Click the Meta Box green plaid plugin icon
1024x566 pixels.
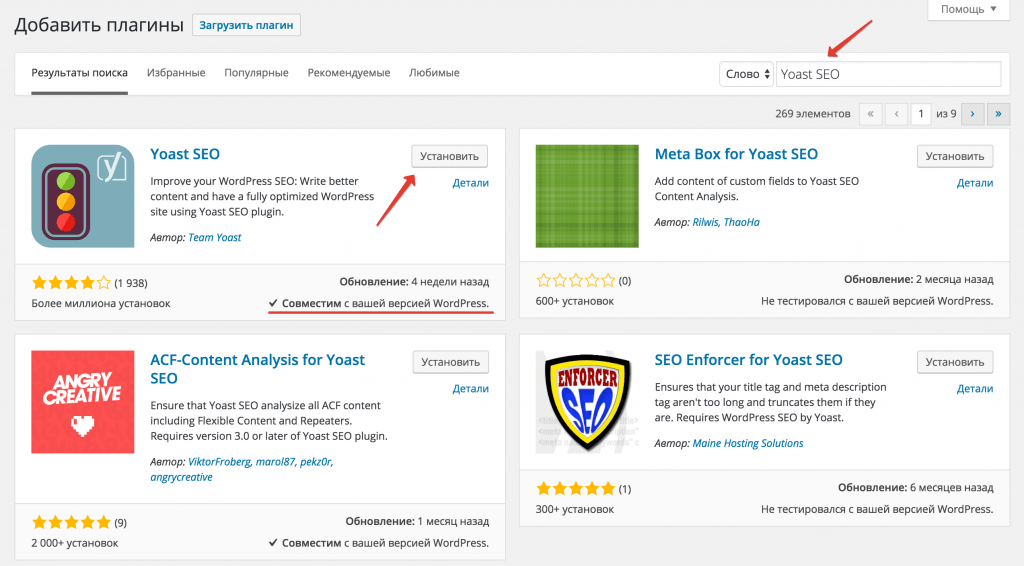[x=587, y=196]
